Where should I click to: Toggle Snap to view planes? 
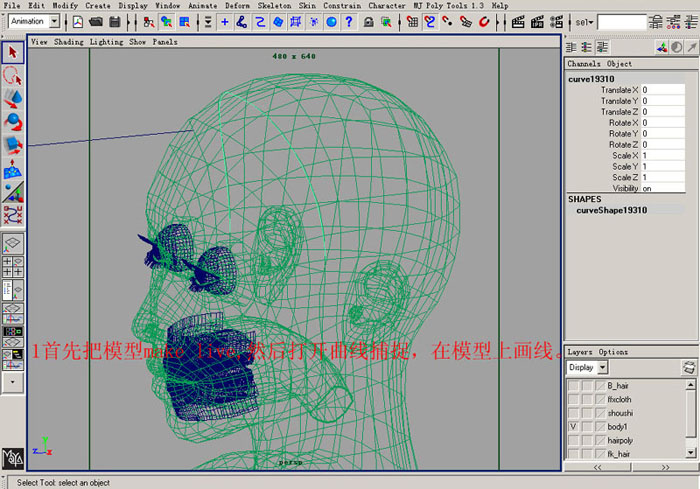[x=466, y=22]
